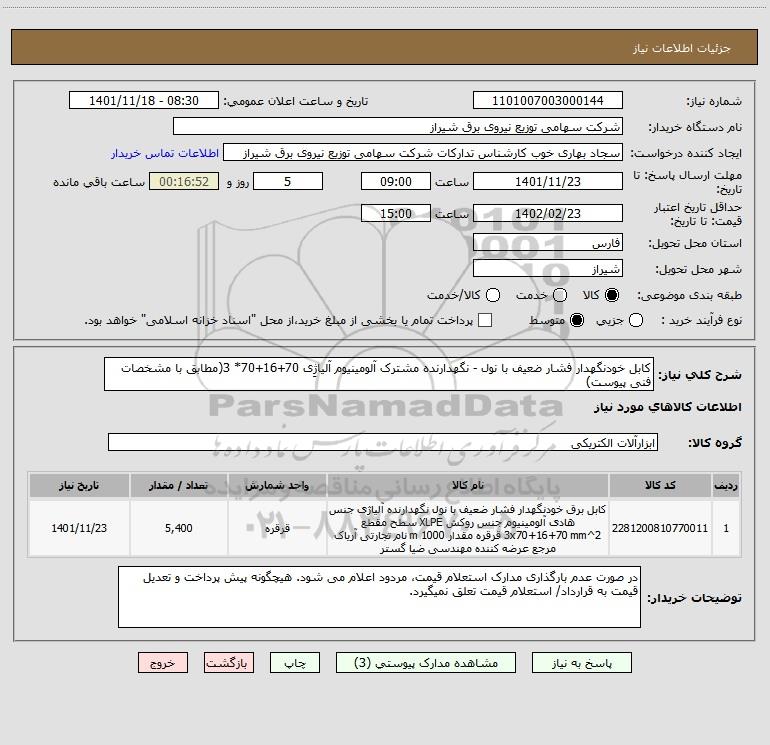The width and height of the screenshot is (770, 745).
Task: Click the goods group field 'ابزارآلات الکتریکی'
Action: pyautogui.click(x=383, y=442)
